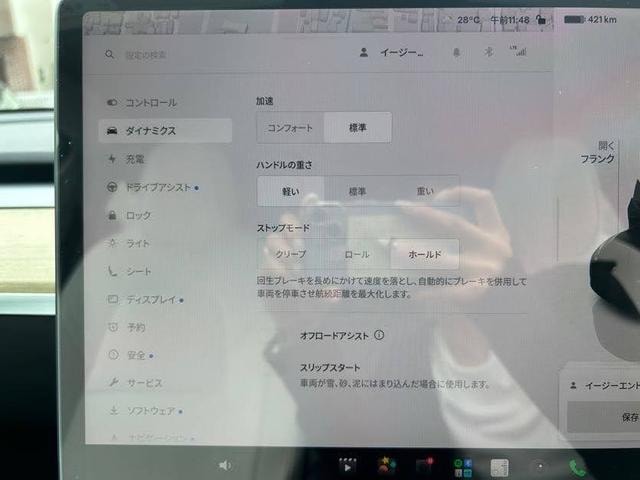Click the 421 km range text

tap(602, 19)
